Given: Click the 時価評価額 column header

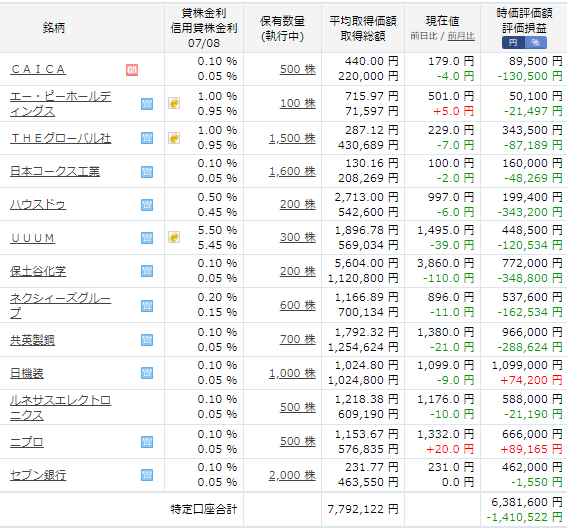Looking at the screenshot, I should (524, 13).
